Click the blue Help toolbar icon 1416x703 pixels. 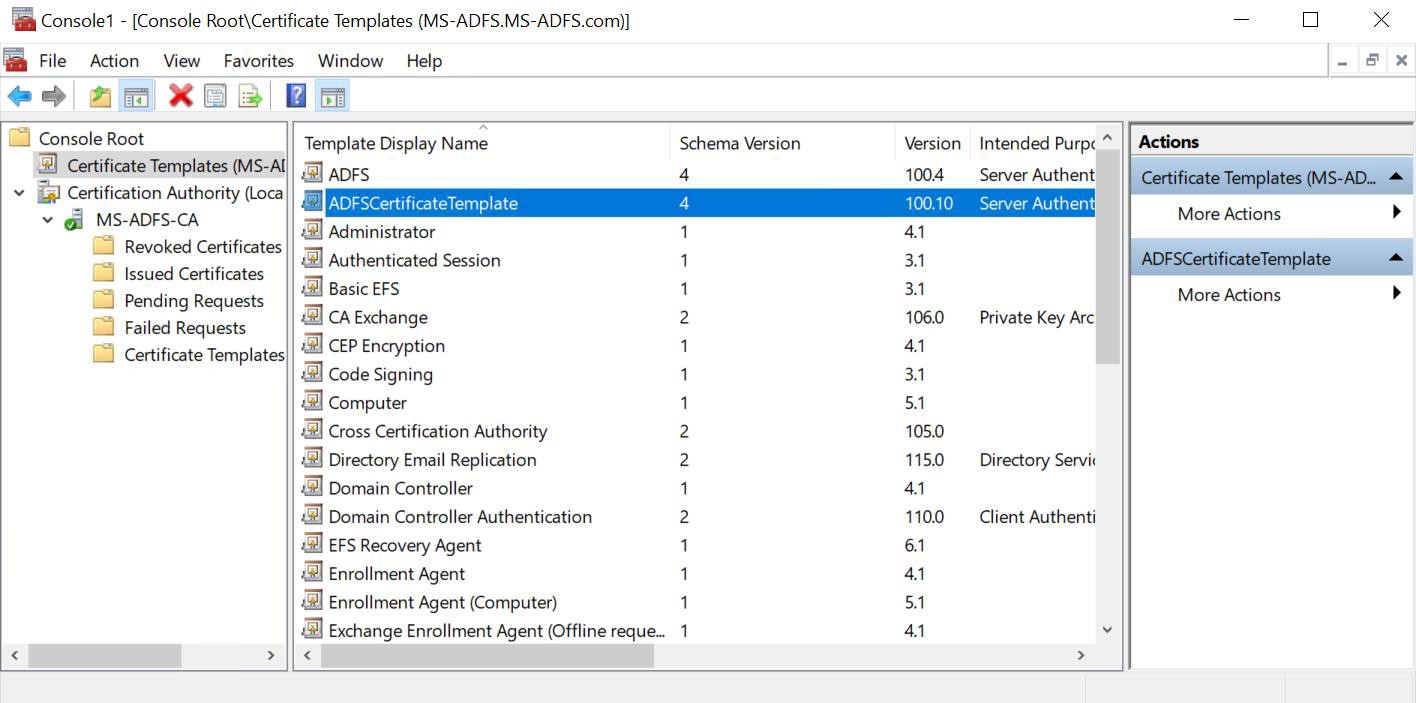click(x=296, y=96)
